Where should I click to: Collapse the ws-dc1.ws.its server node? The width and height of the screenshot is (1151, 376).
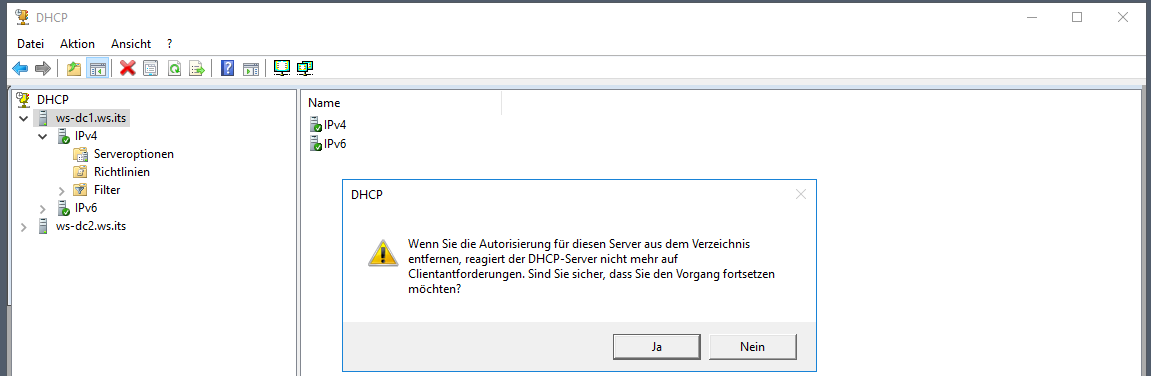[x=24, y=118]
